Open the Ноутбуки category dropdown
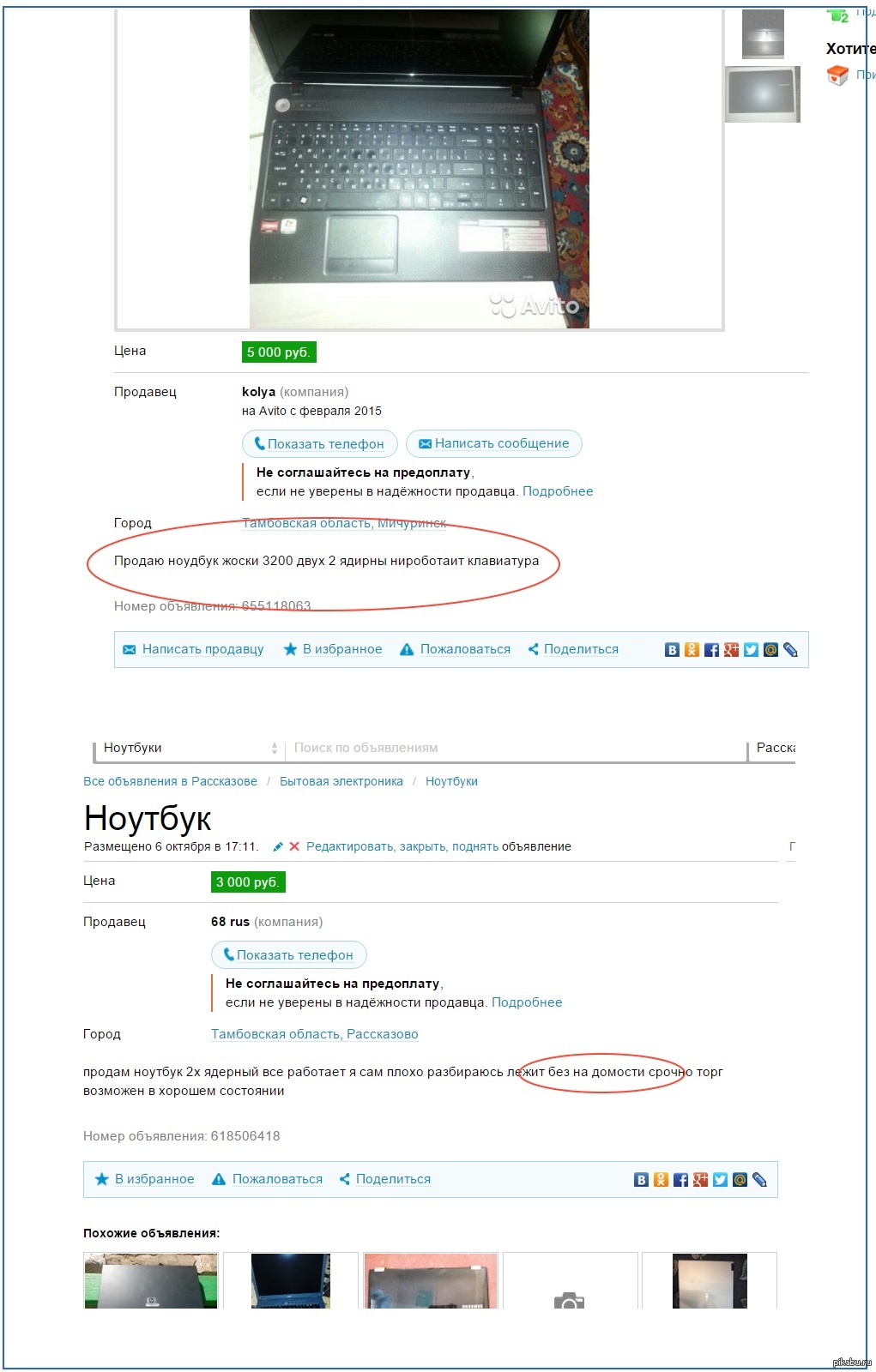 [190, 748]
